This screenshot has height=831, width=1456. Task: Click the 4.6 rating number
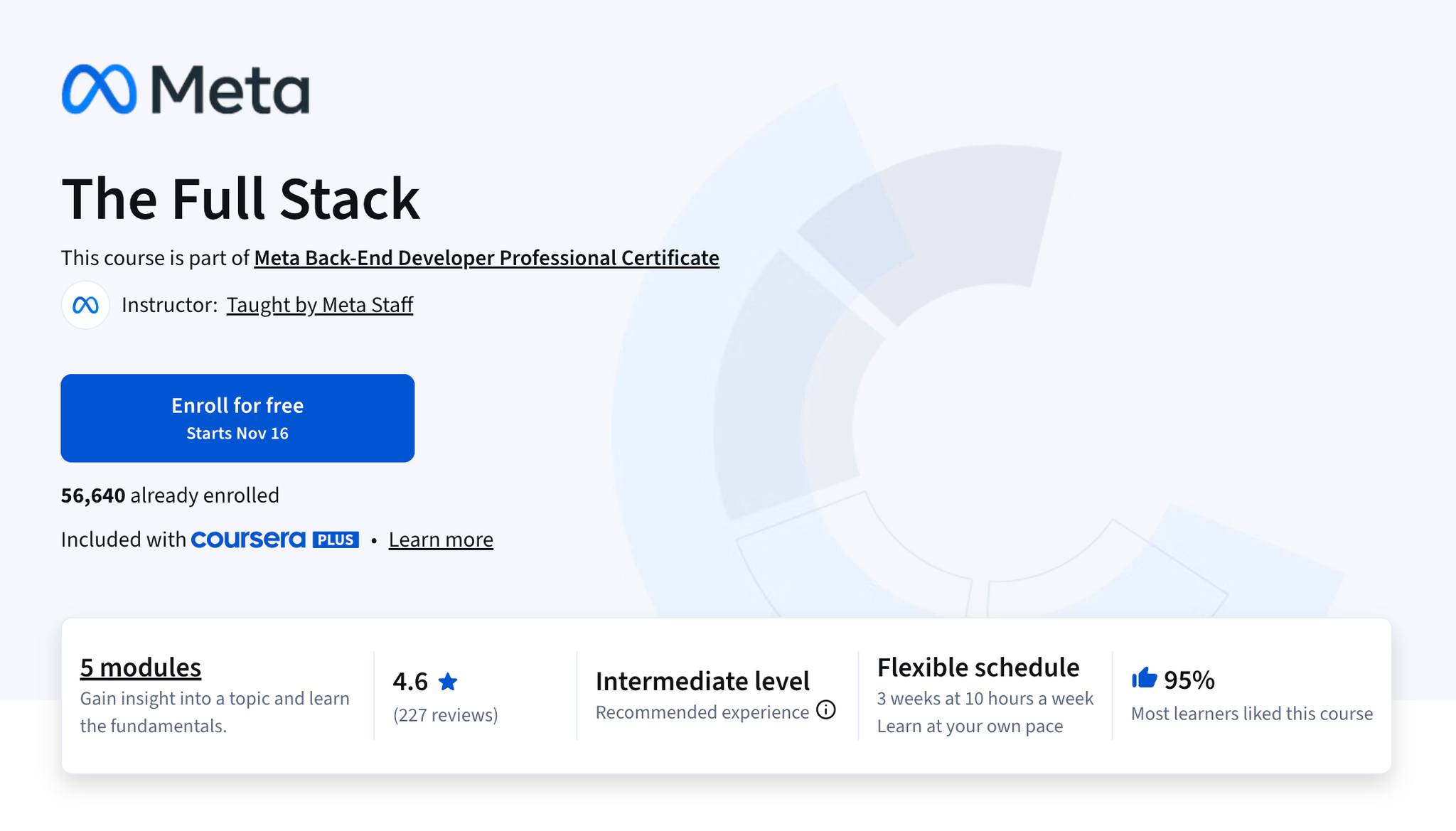point(410,682)
